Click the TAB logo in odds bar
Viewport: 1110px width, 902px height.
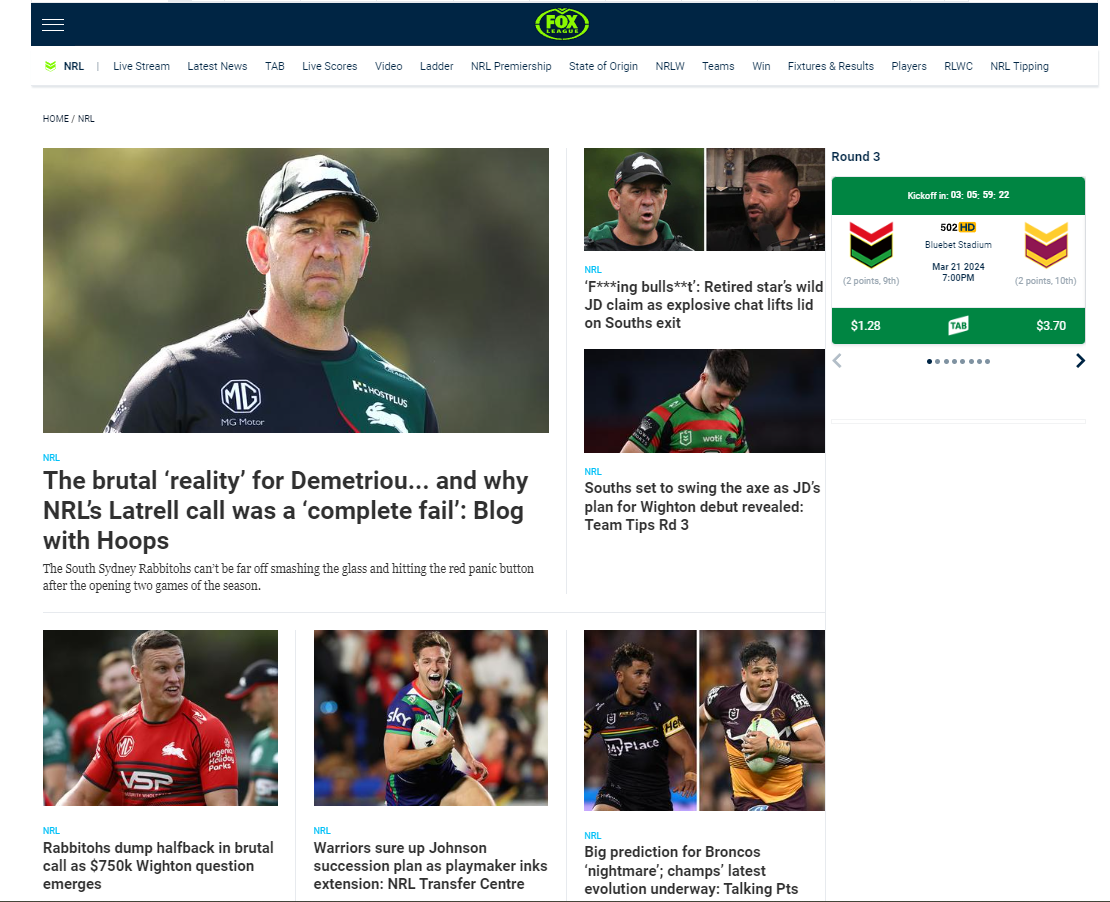coord(958,326)
